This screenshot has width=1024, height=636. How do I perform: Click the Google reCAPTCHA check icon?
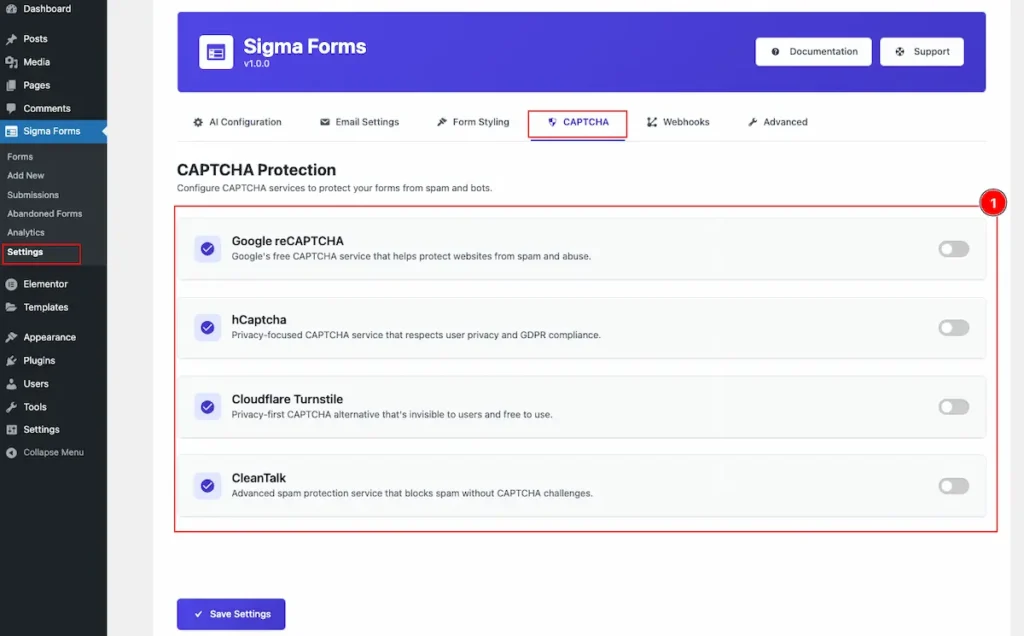[x=208, y=249]
